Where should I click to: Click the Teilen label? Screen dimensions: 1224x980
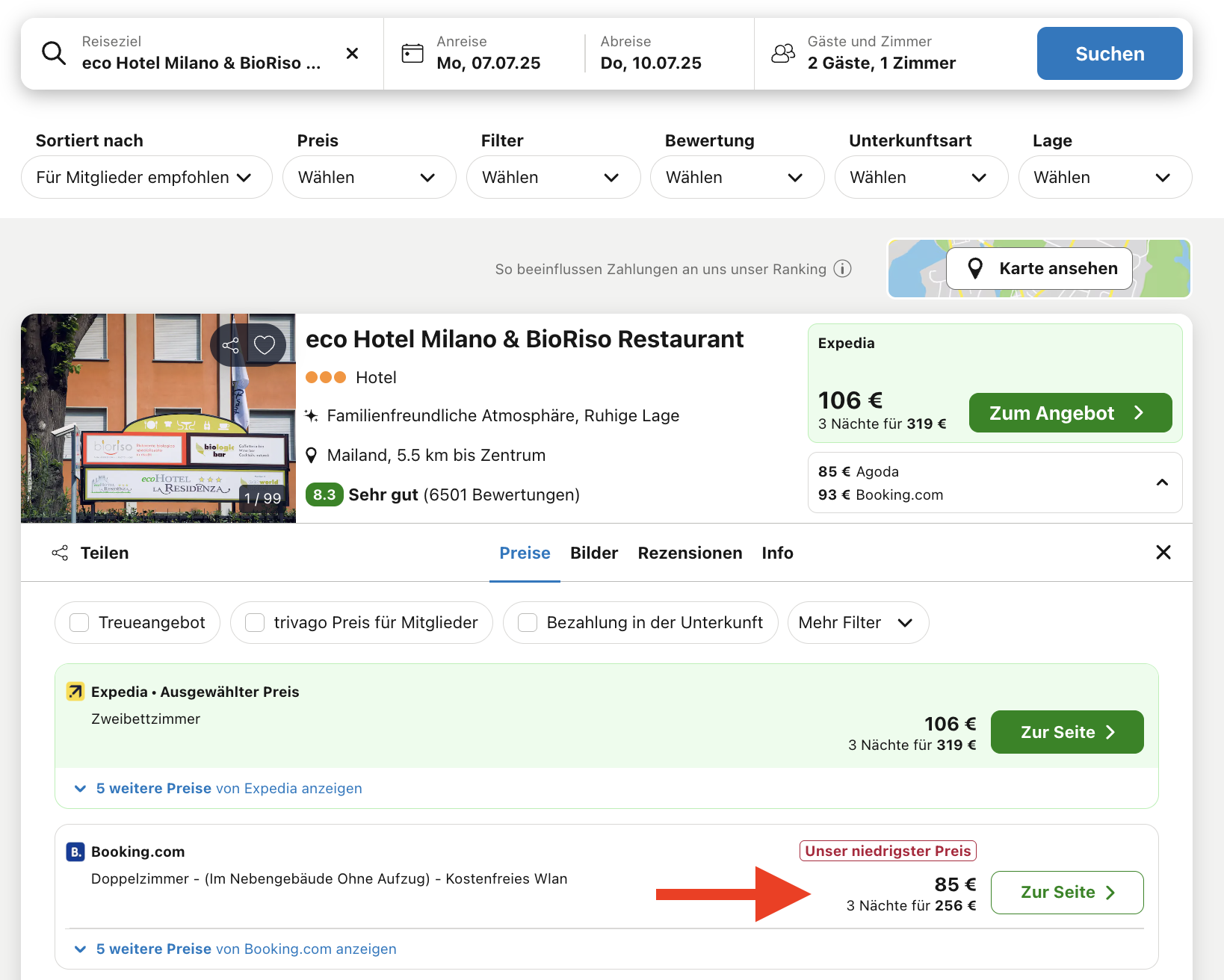click(x=105, y=553)
